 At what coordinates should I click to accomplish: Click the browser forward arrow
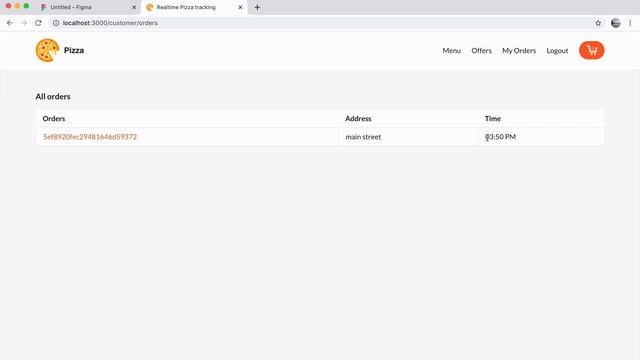point(24,23)
